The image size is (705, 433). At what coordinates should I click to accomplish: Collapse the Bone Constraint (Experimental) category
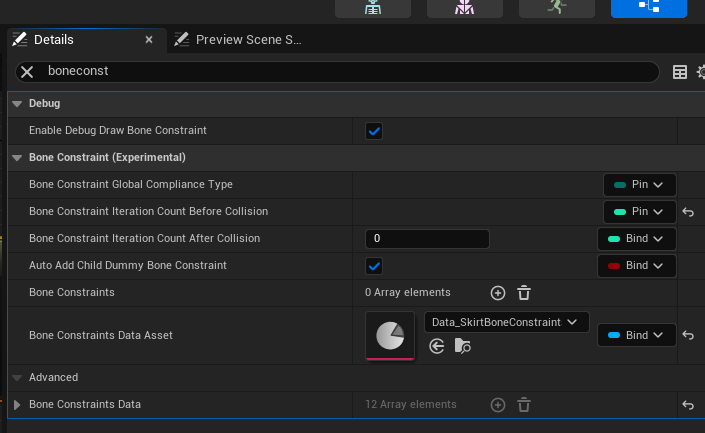pos(17,158)
